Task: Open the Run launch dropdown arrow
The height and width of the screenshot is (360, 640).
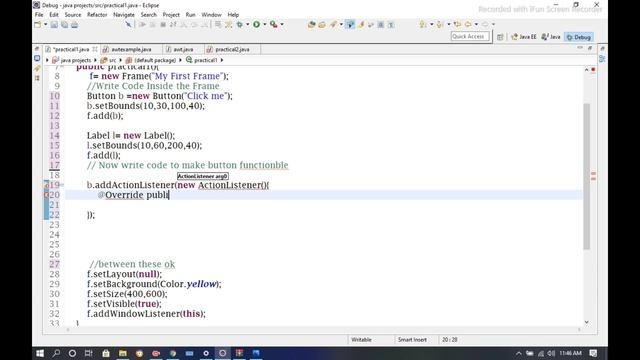Action: 264,24
